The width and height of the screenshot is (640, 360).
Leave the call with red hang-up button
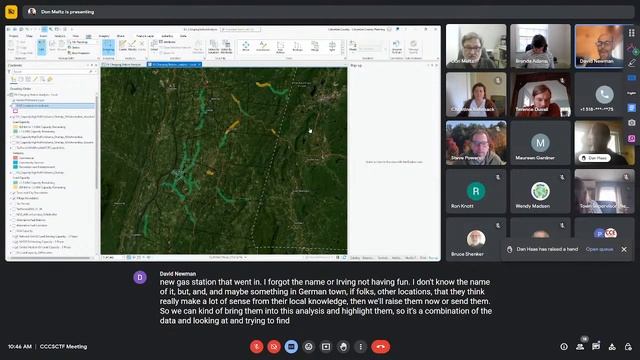[x=380, y=347]
